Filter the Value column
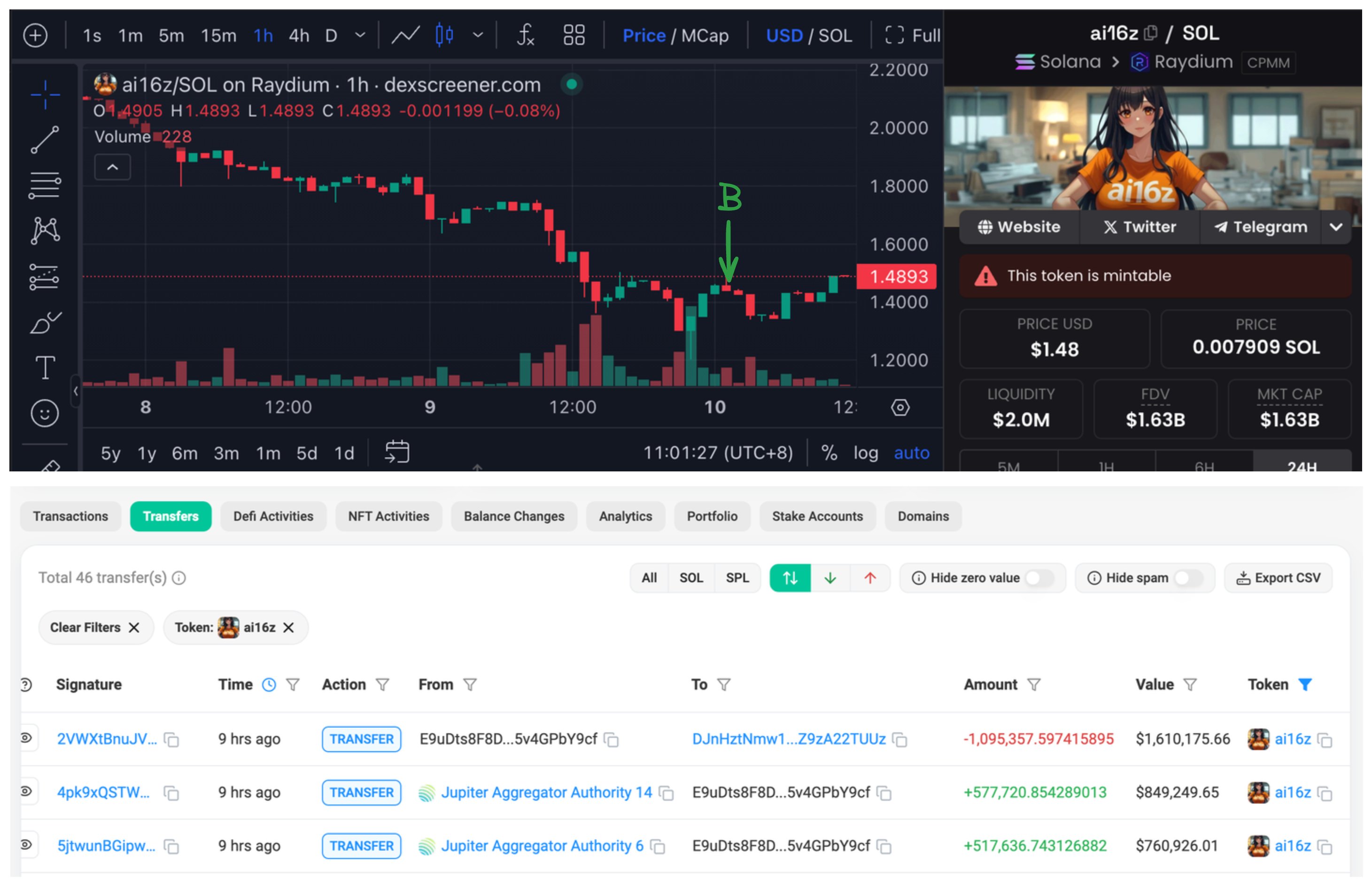1372x886 pixels. [1190, 685]
